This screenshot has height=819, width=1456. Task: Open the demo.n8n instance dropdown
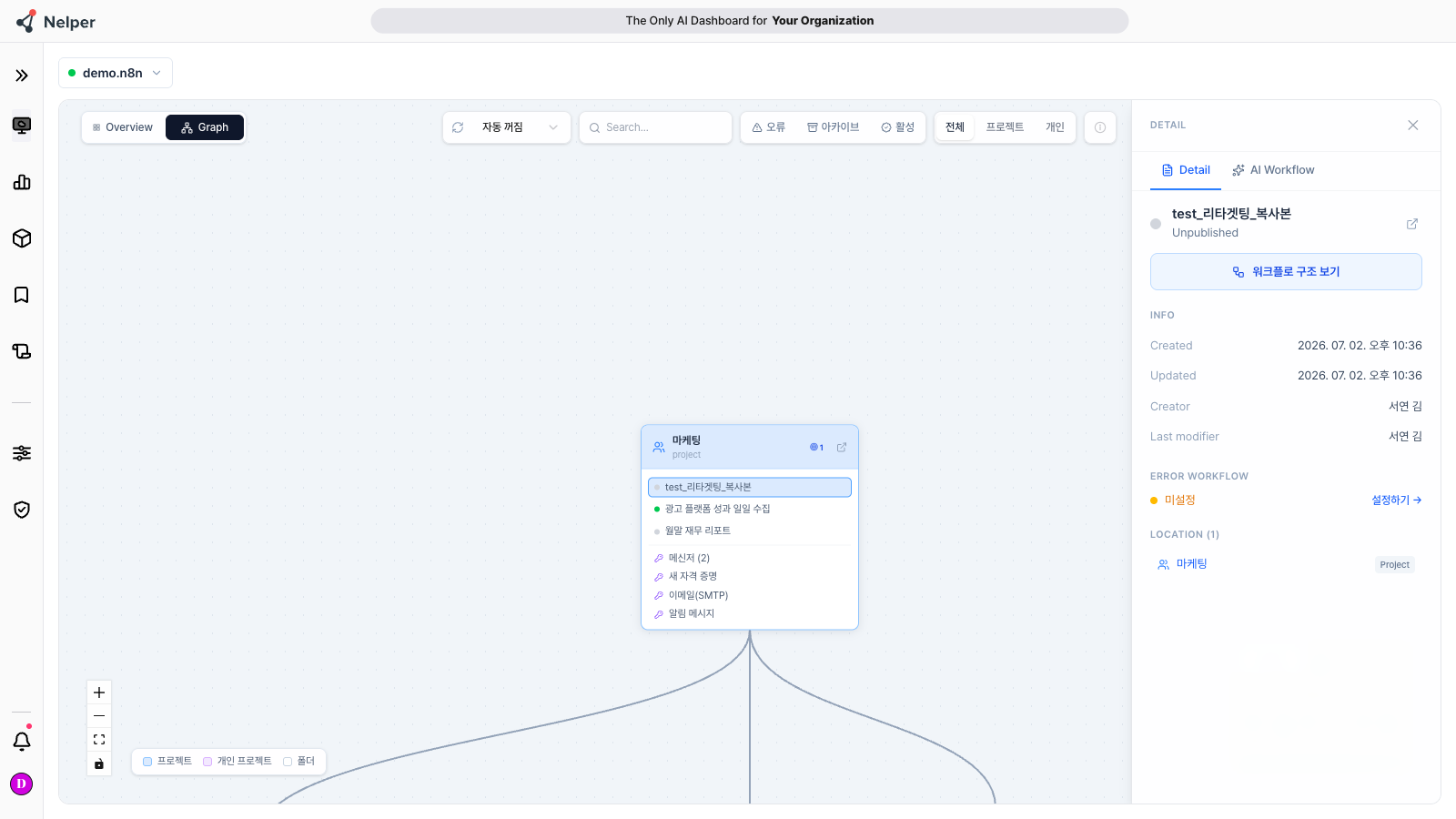point(116,73)
